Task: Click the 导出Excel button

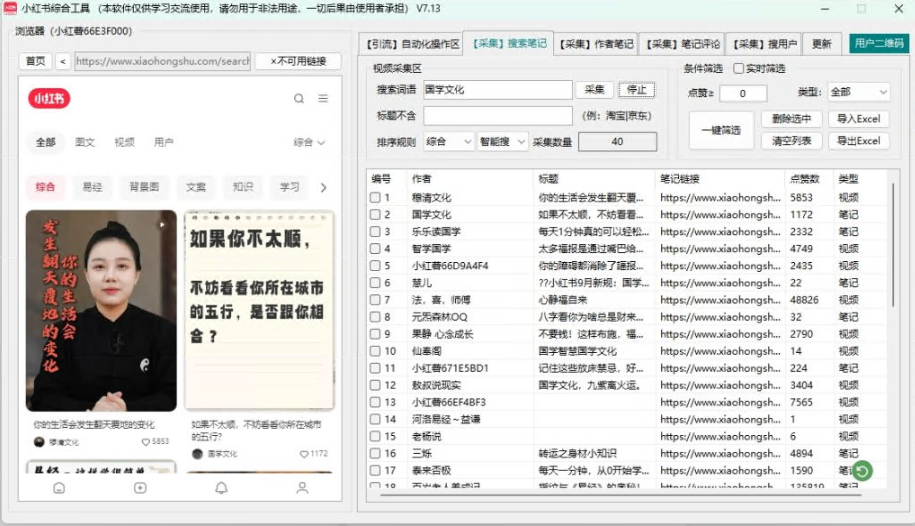Action: [858, 141]
